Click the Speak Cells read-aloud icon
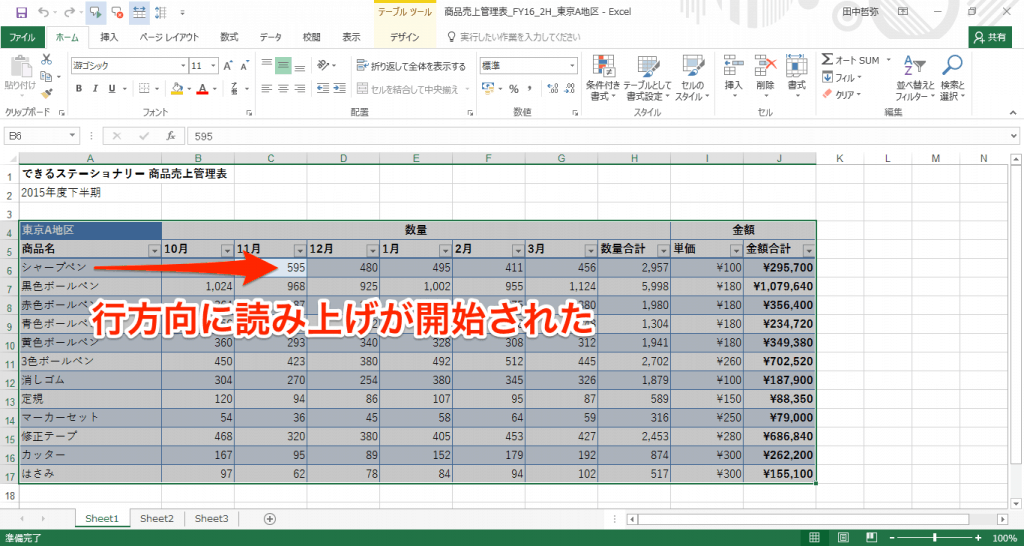The image size is (1024, 546). coord(97,12)
